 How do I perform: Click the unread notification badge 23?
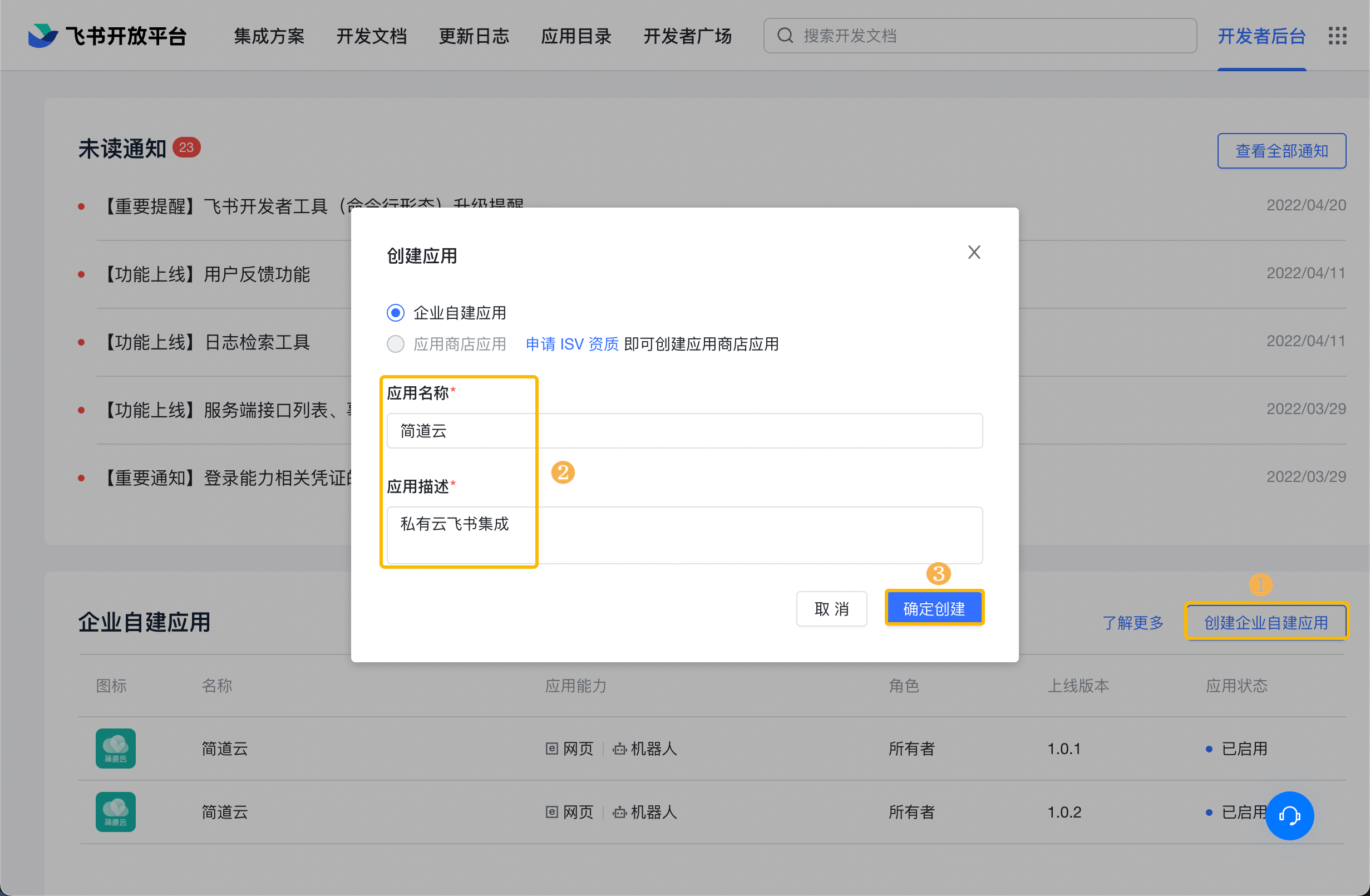click(186, 147)
